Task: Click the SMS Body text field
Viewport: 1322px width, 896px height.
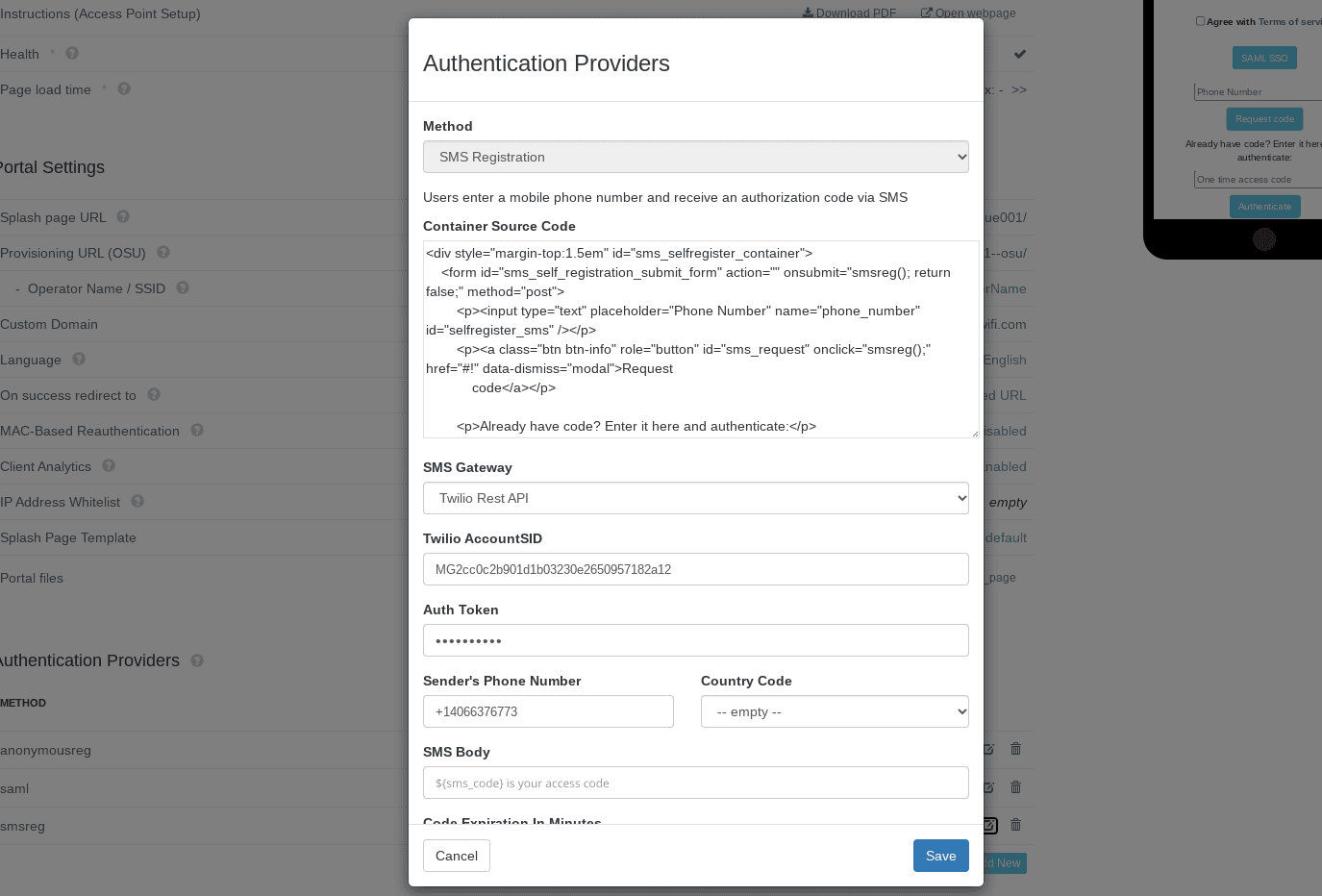Action: (x=696, y=783)
